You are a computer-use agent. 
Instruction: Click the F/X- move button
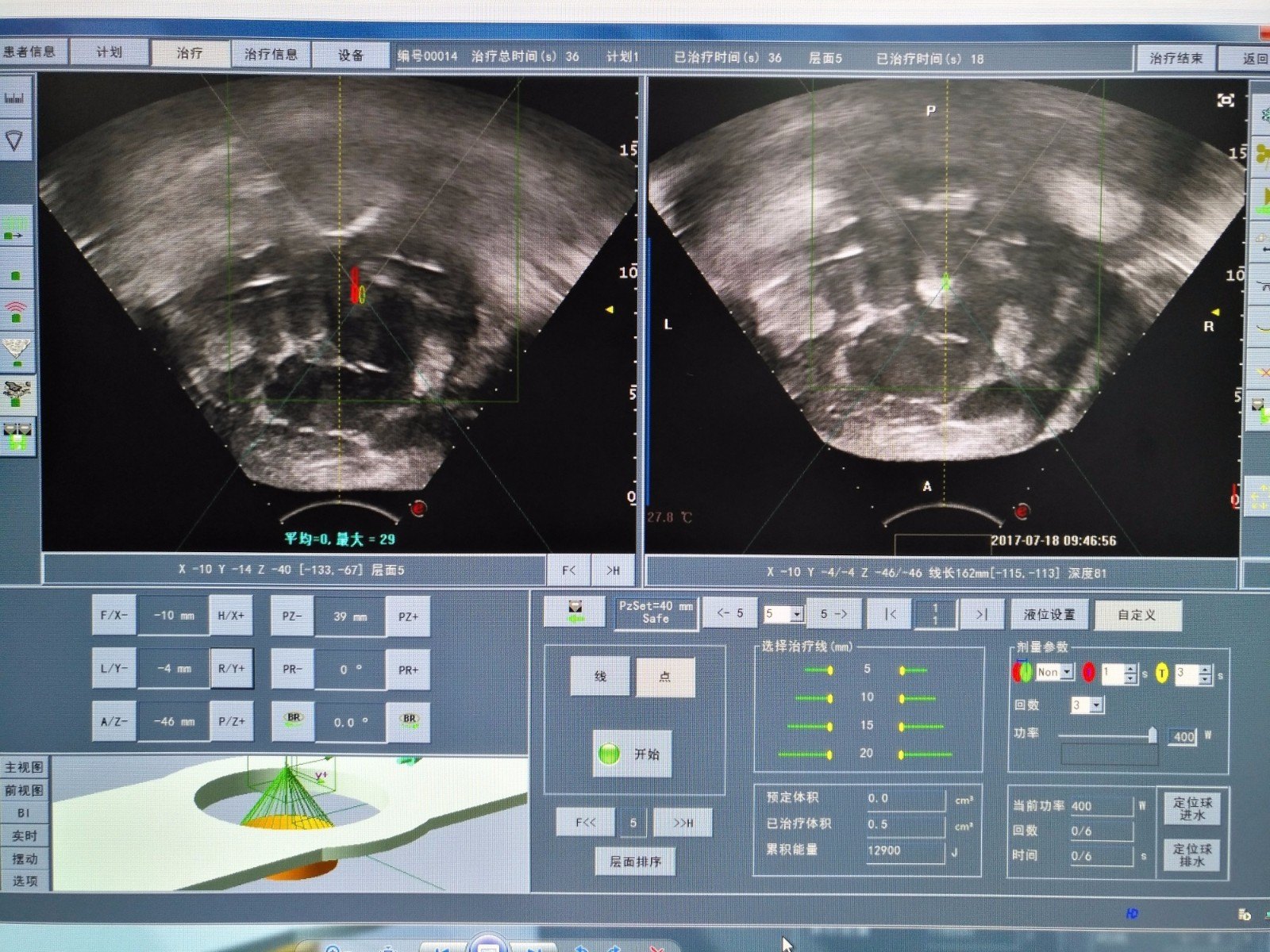click(x=114, y=615)
